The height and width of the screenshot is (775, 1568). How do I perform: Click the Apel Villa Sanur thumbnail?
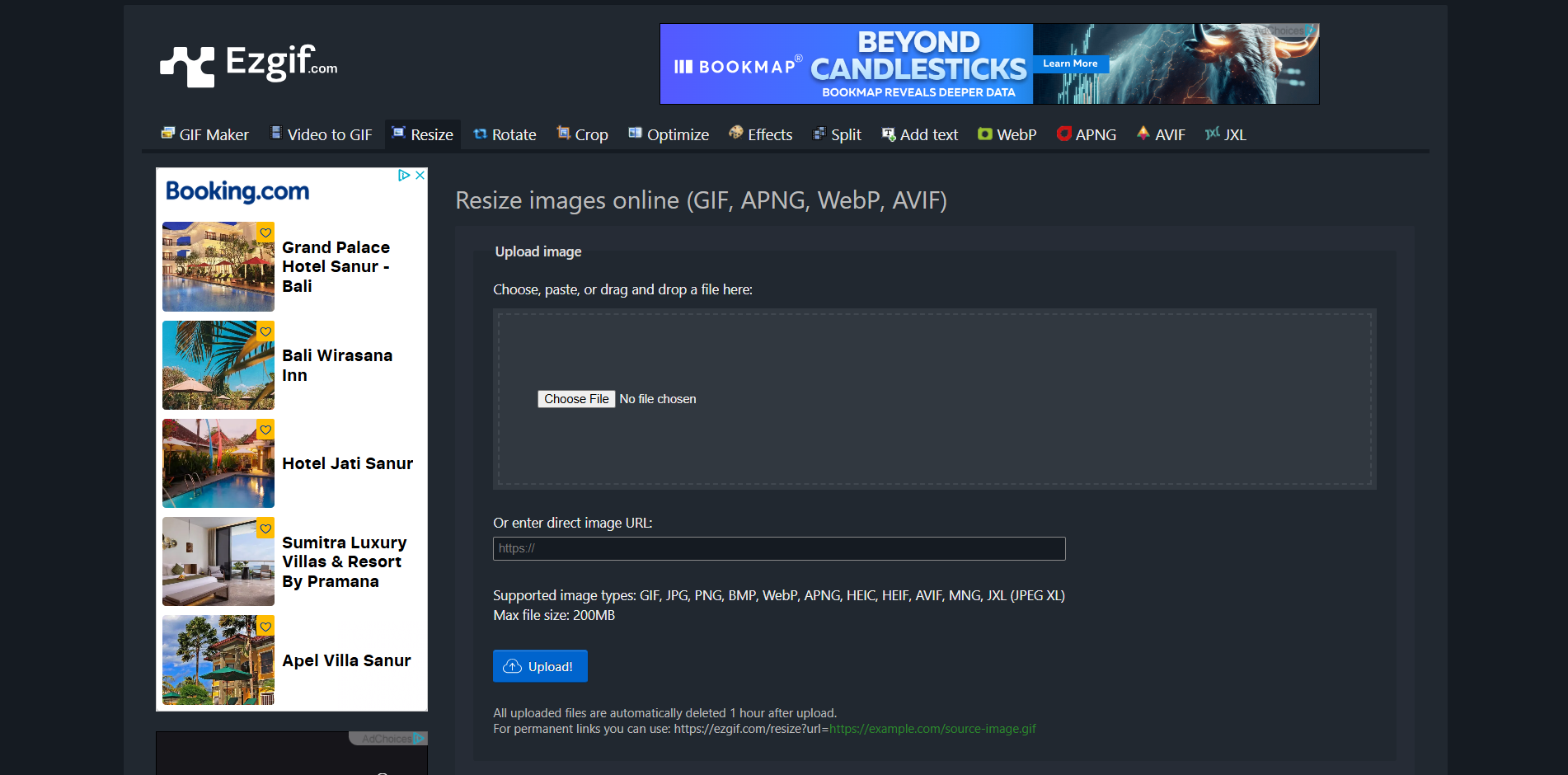click(218, 660)
